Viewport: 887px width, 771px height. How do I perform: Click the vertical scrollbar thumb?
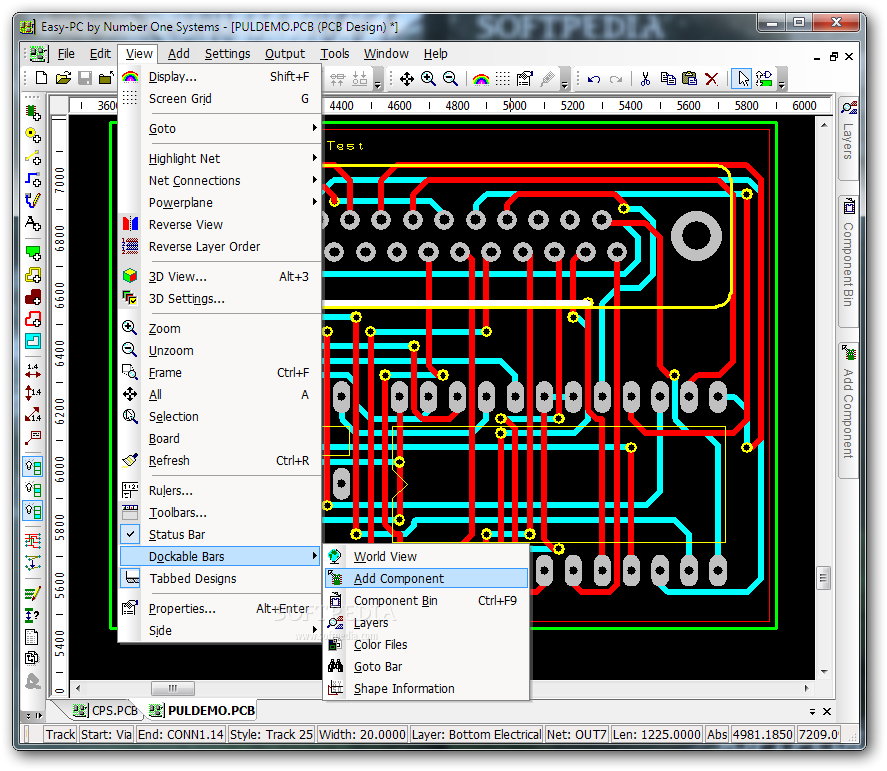[824, 578]
